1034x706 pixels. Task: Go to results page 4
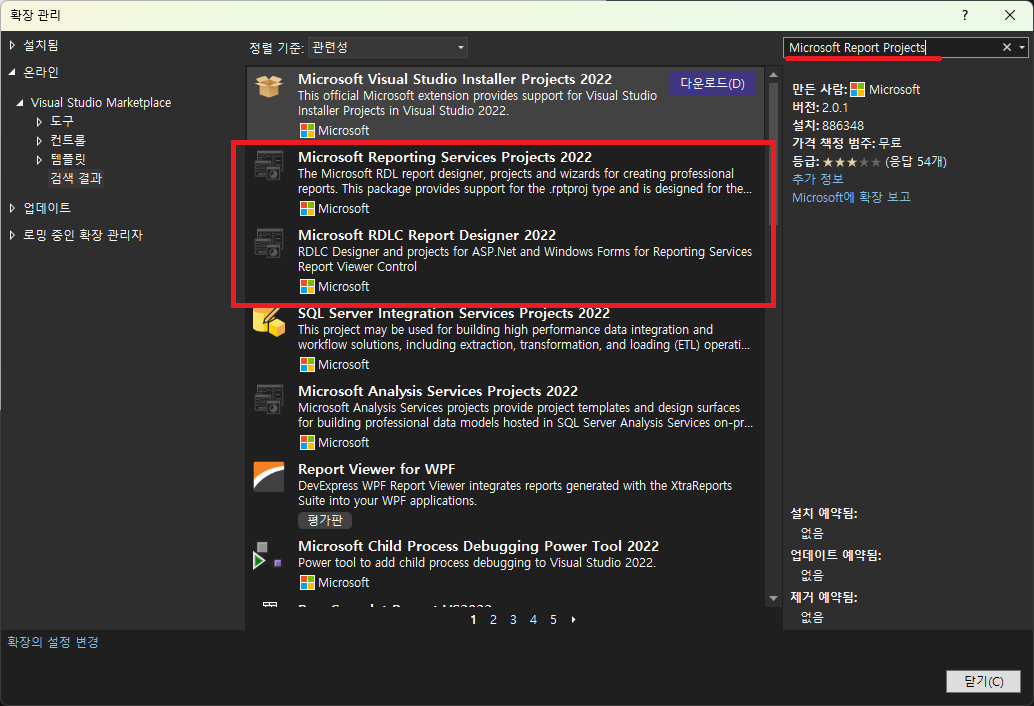(533, 620)
